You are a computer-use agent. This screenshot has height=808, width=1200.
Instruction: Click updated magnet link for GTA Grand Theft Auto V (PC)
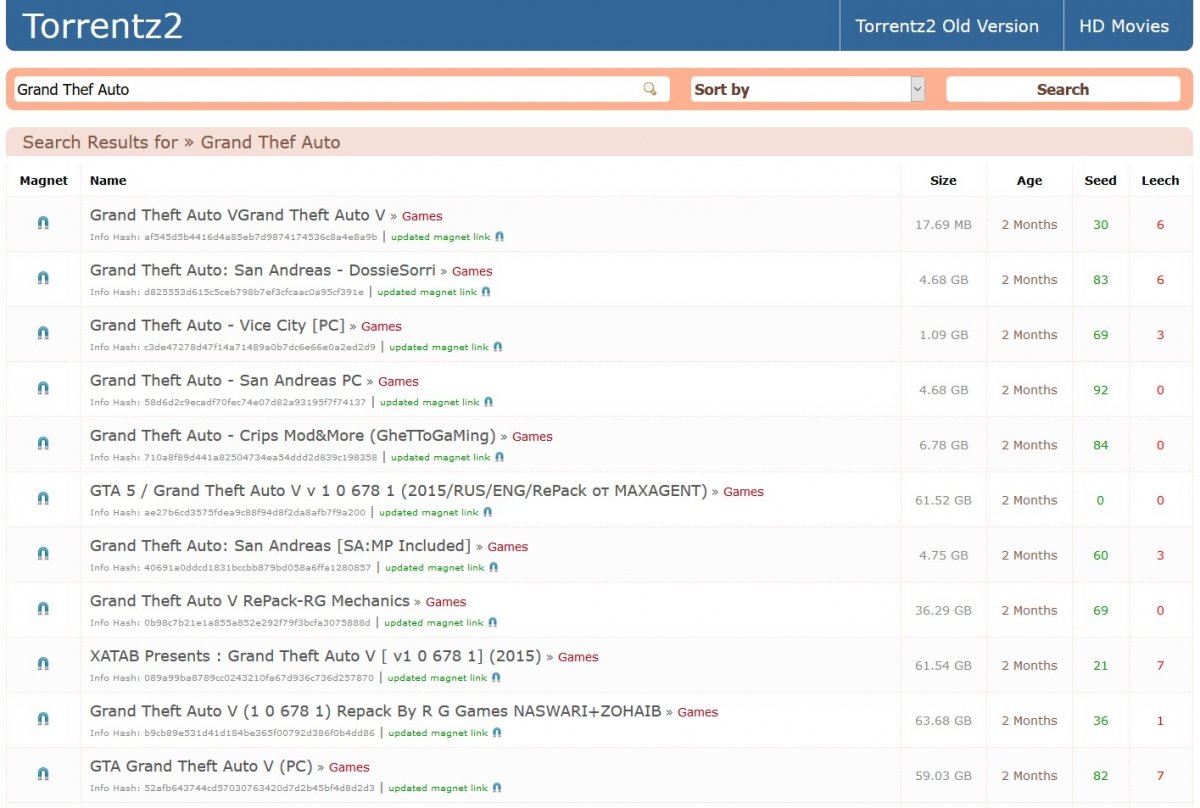(x=438, y=787)
